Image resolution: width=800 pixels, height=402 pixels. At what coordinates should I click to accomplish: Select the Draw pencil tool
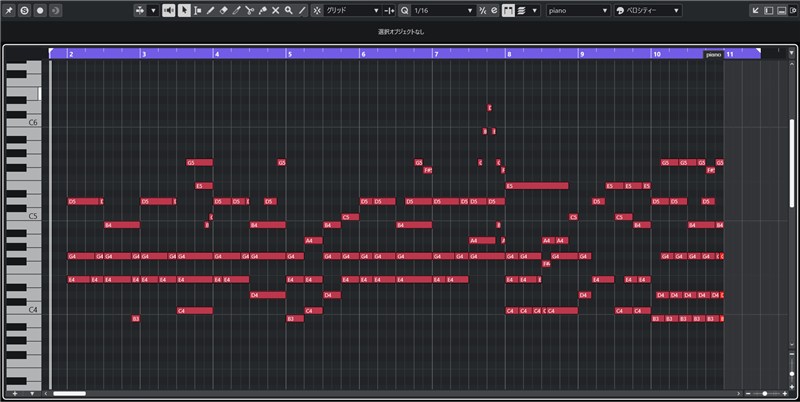pos(210,10)
